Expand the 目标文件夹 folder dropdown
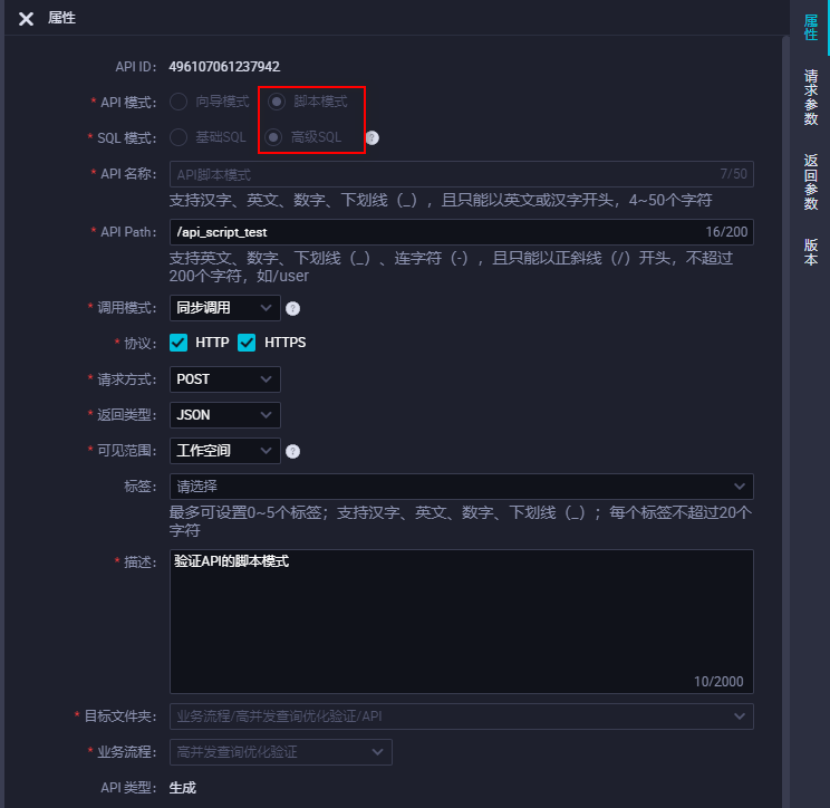 point(460,716)
